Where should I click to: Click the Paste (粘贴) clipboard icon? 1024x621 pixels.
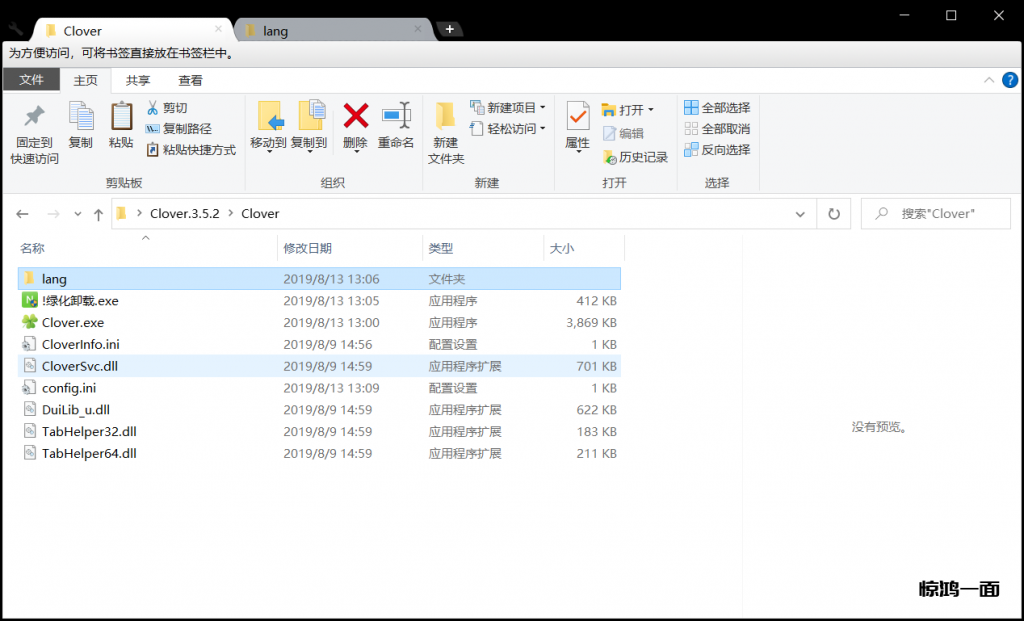tap(121, 117)
